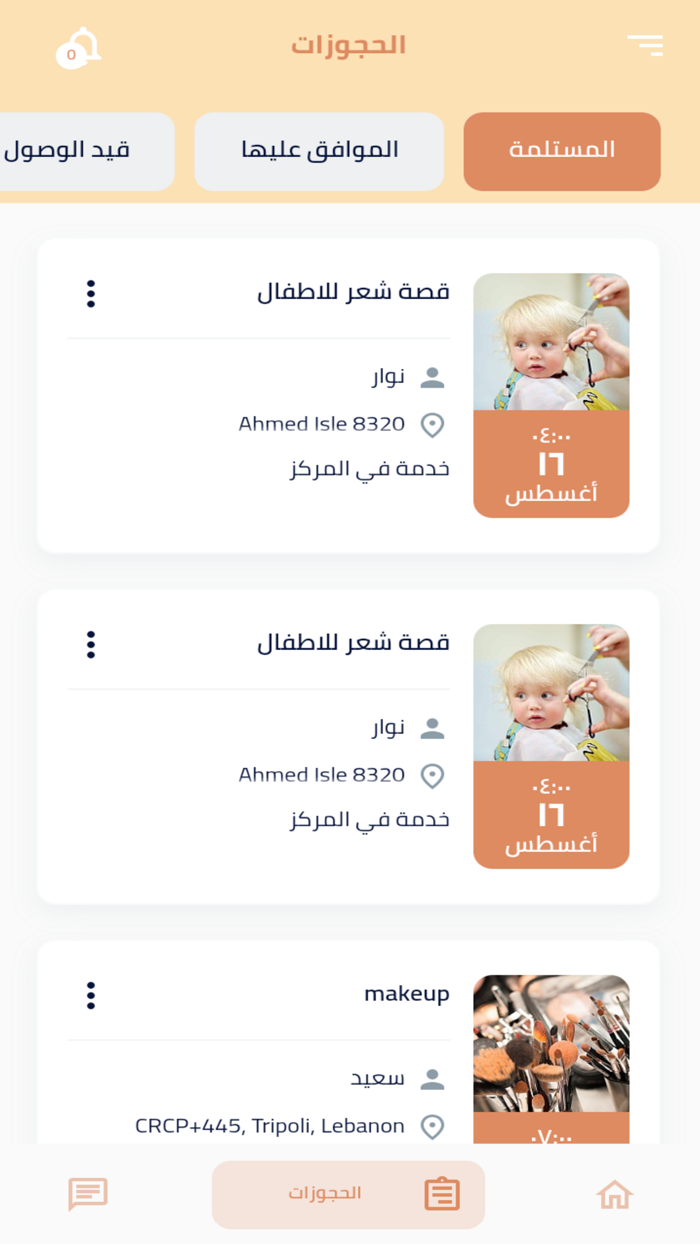This screenshot has height=1244, width=700.
Task: Open the makeup booking title
Action: tap(406, 994)
